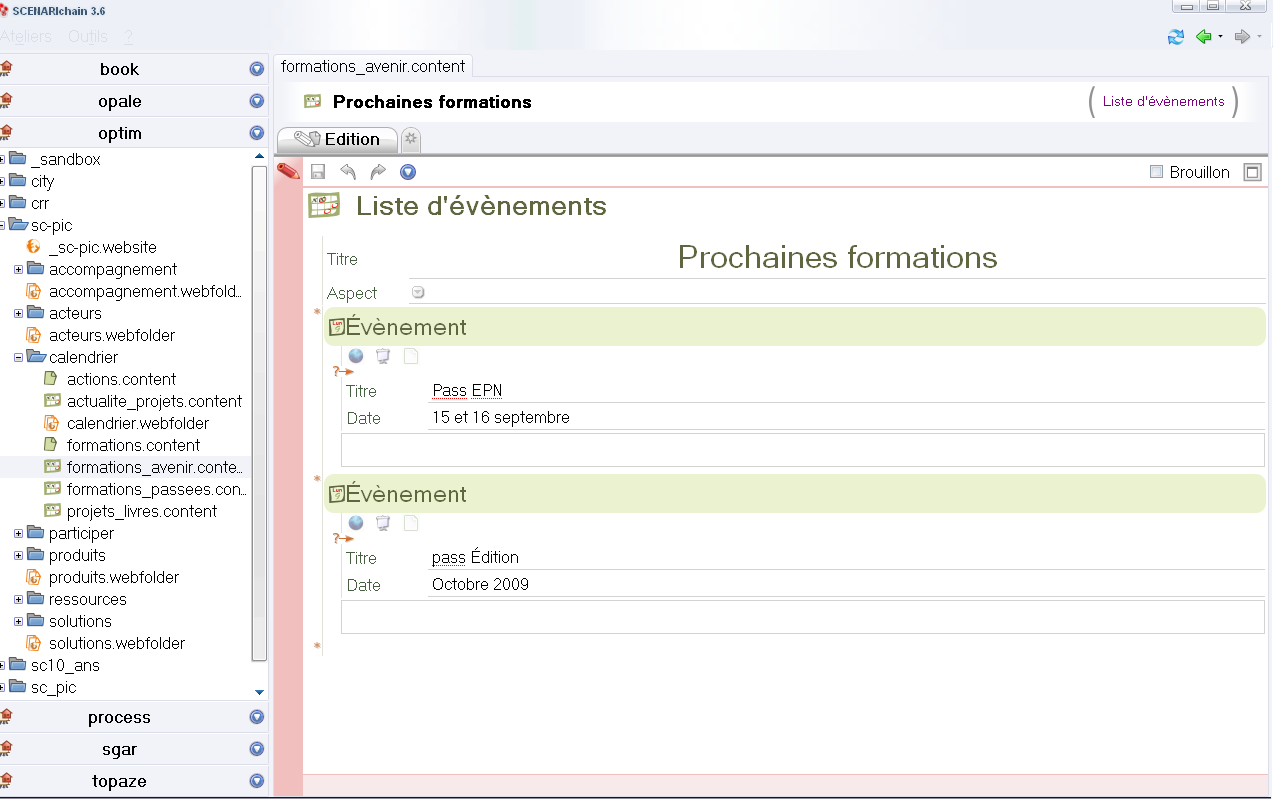1273x799 pixels.
Task: Open the process workshop menu arrow
Action: point(256,717)
